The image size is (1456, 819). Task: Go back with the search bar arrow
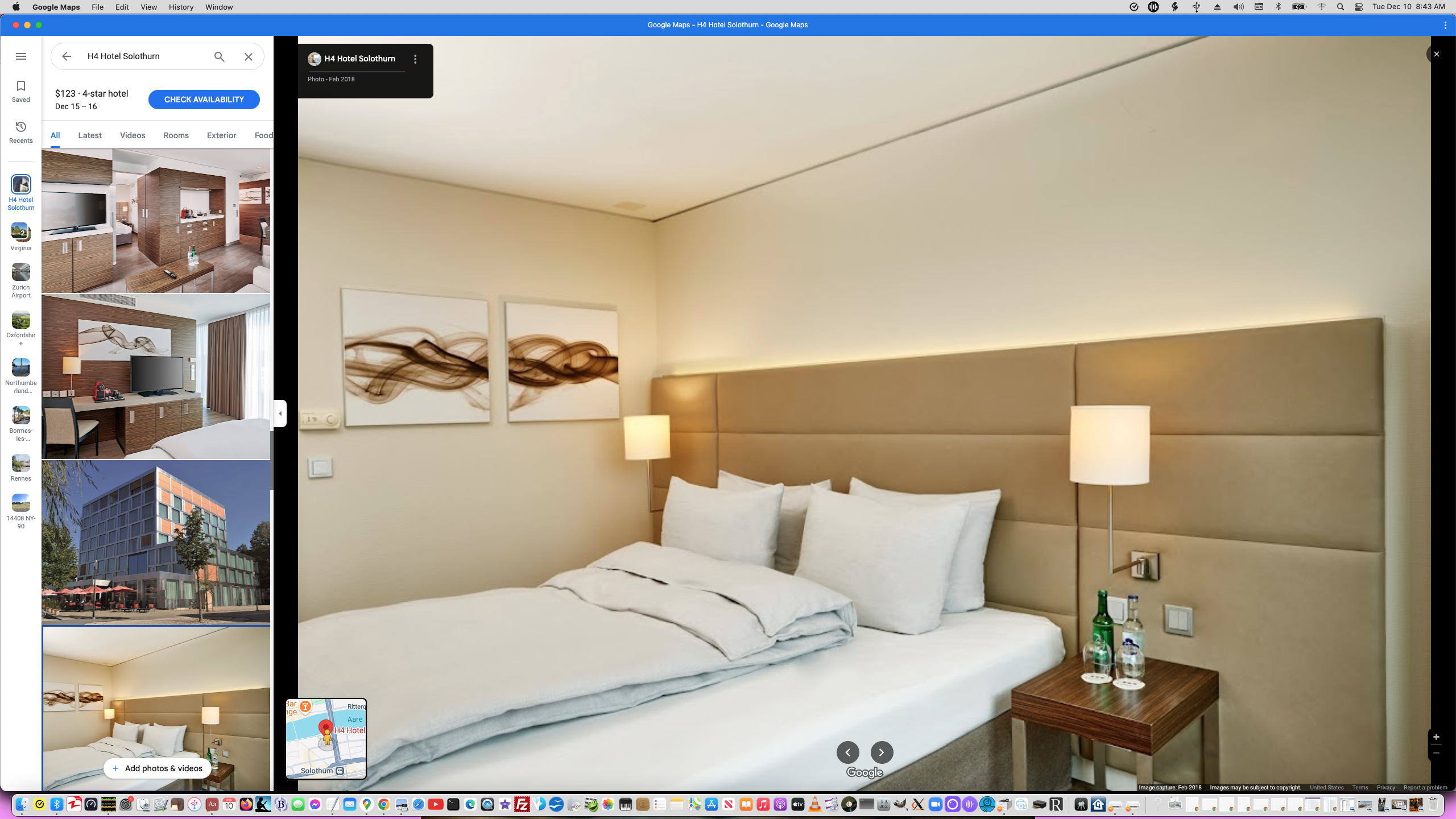(x=67, y=56)
